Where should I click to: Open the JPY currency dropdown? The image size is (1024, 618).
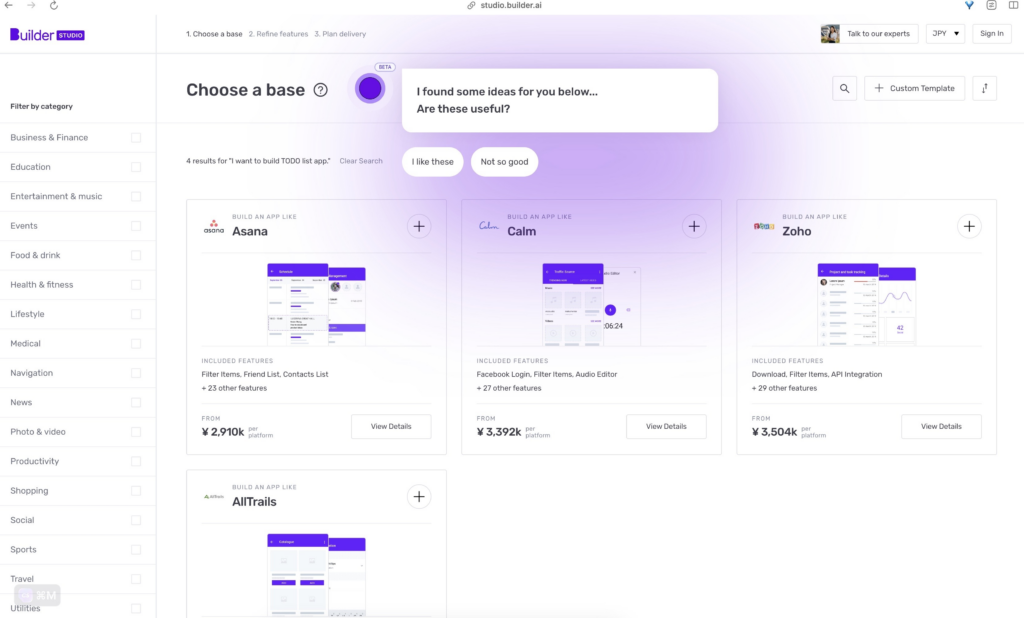pyautogui.click(x=945, y=34)
